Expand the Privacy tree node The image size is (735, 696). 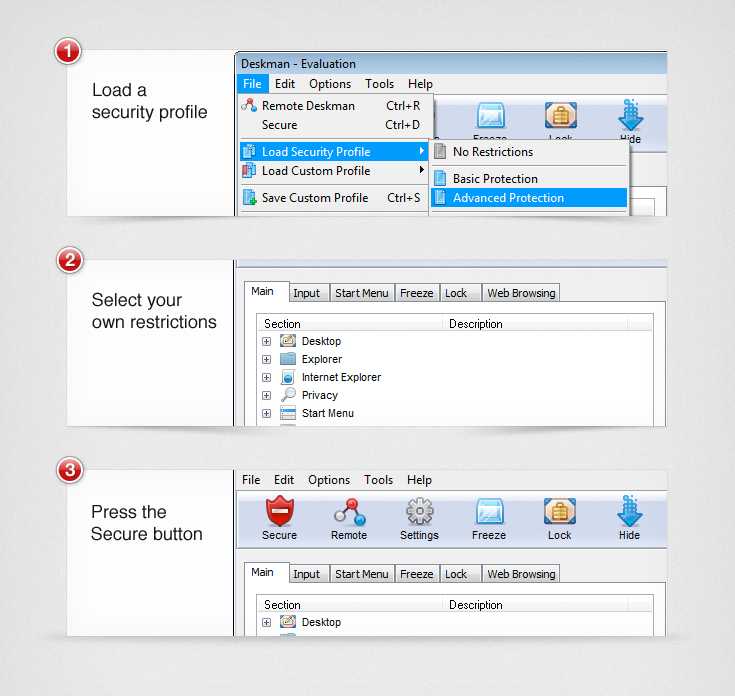click(266, 396)
